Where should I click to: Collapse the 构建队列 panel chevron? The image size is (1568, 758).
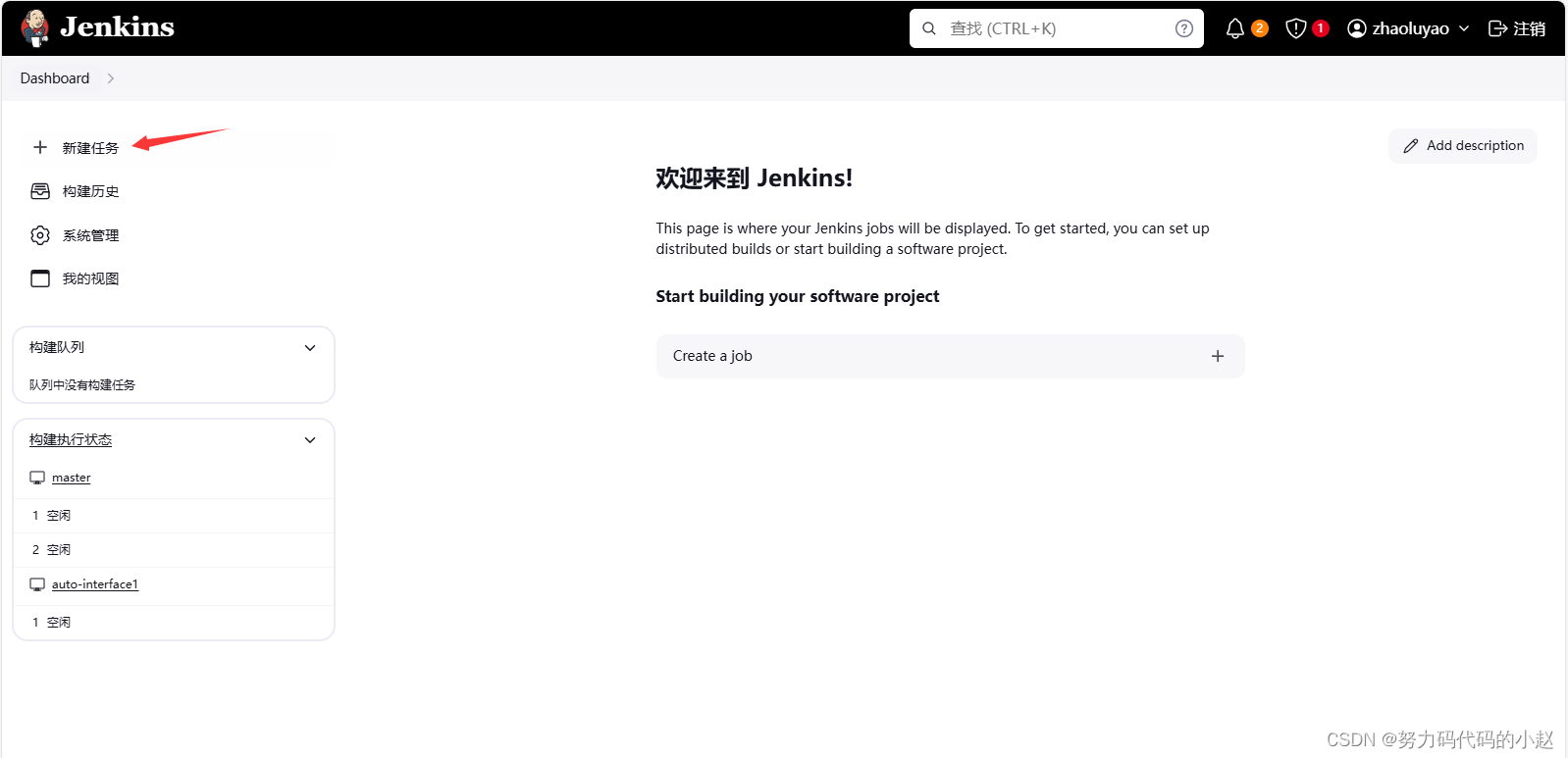pyautogui.click(x=310, y=348)
